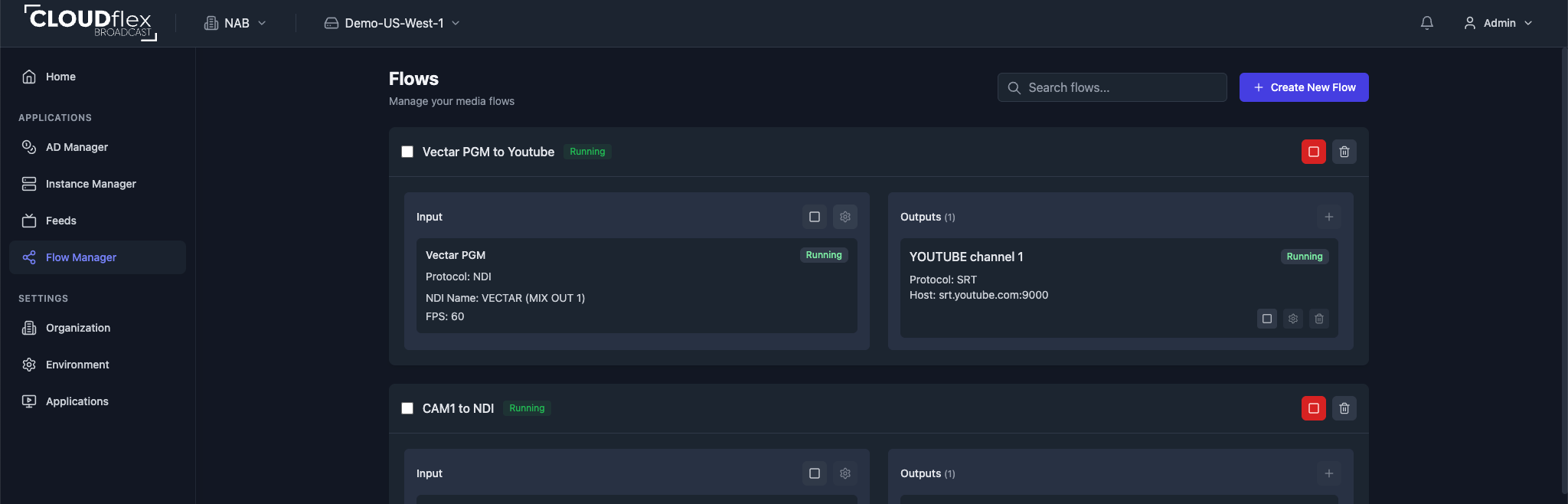1568x504 pixels.
Task: Open the notifications bell
Action: pyautogui.click(x=1427, y=23)
